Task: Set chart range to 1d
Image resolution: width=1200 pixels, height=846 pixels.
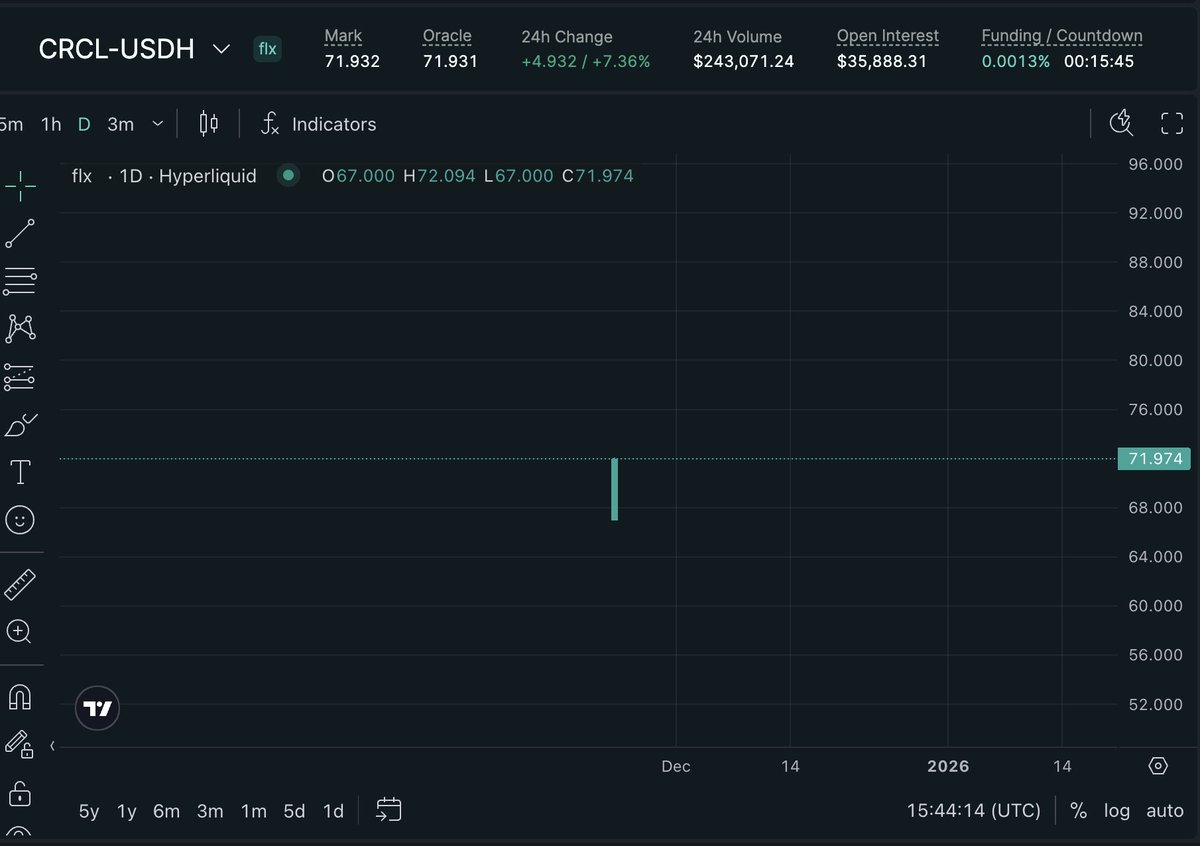Action: [333, 811]
